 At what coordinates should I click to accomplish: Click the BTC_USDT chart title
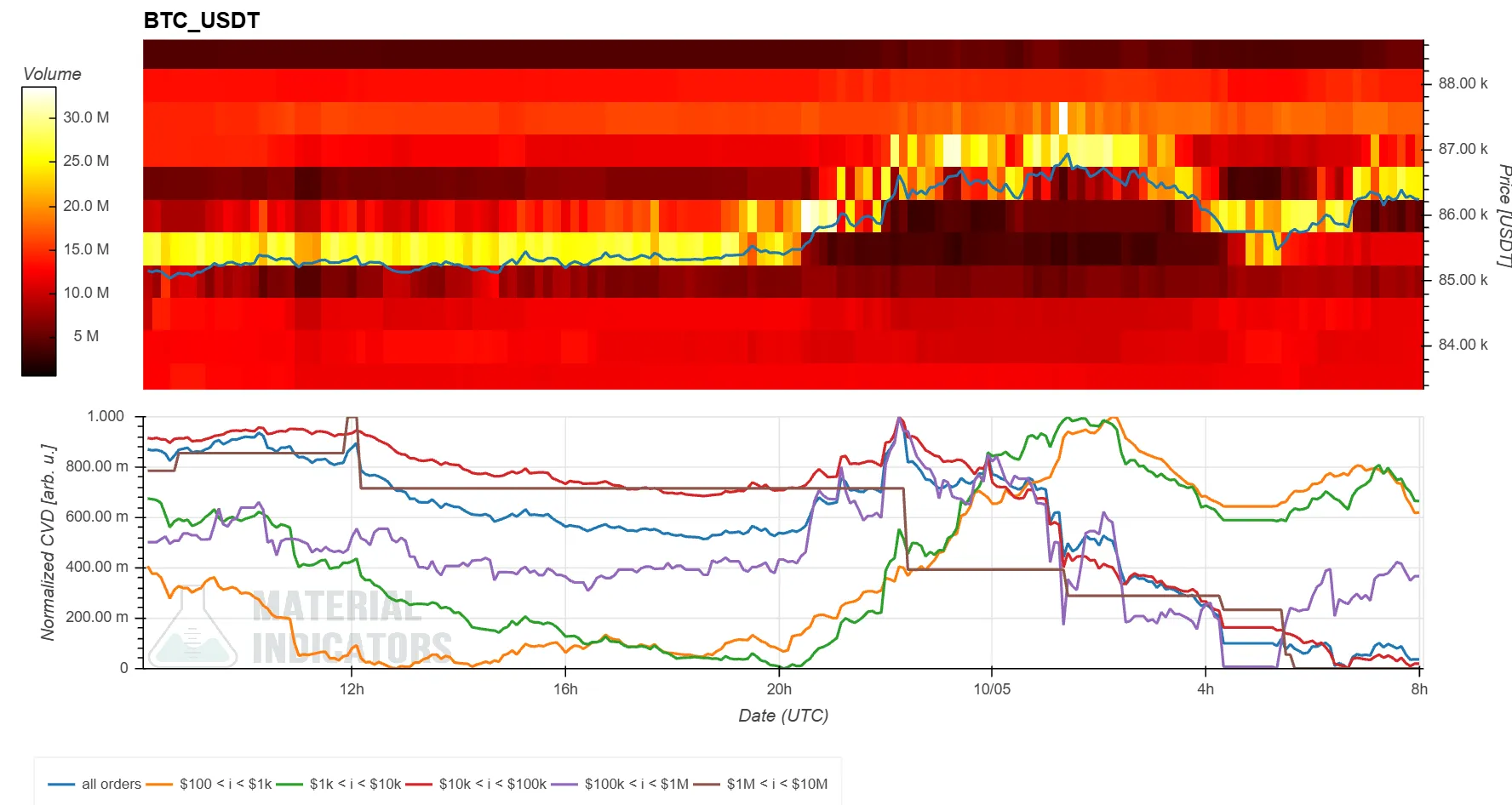(x=202, y=20)
